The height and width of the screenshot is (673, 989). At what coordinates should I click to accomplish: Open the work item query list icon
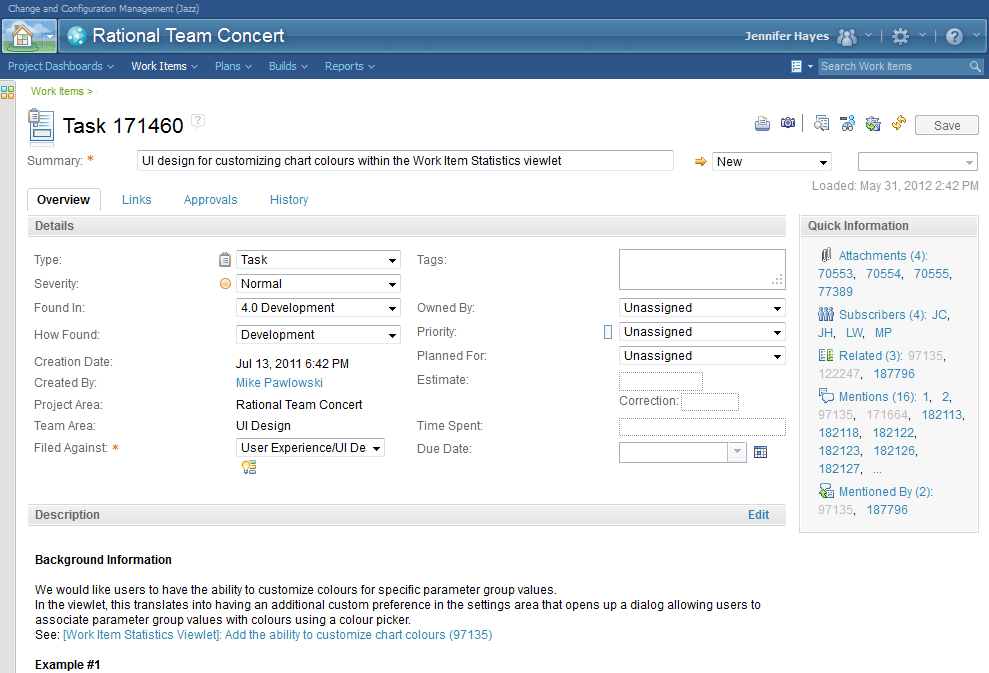pos(797,66)
